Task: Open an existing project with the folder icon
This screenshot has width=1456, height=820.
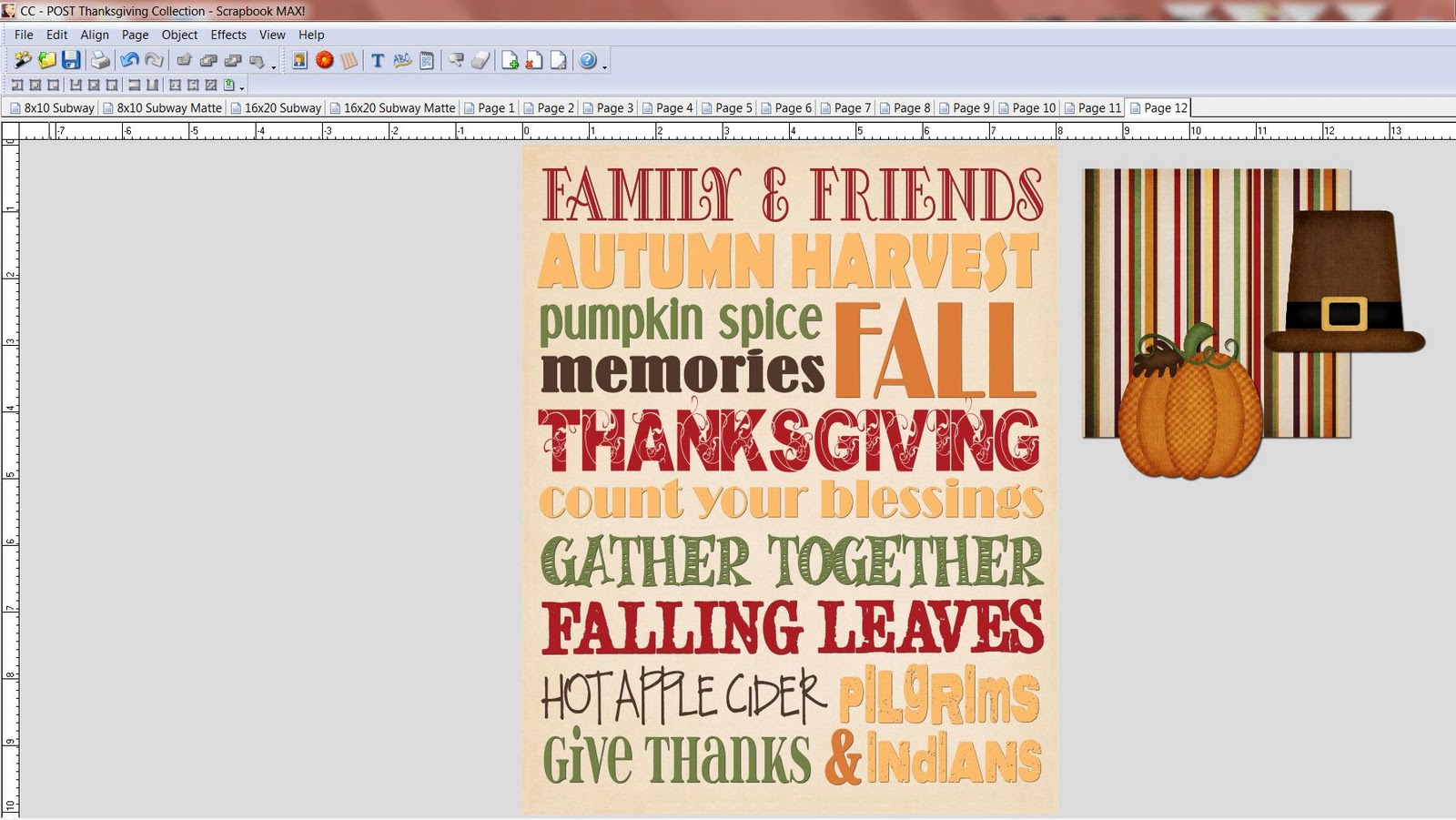Action: coord(45,59)
